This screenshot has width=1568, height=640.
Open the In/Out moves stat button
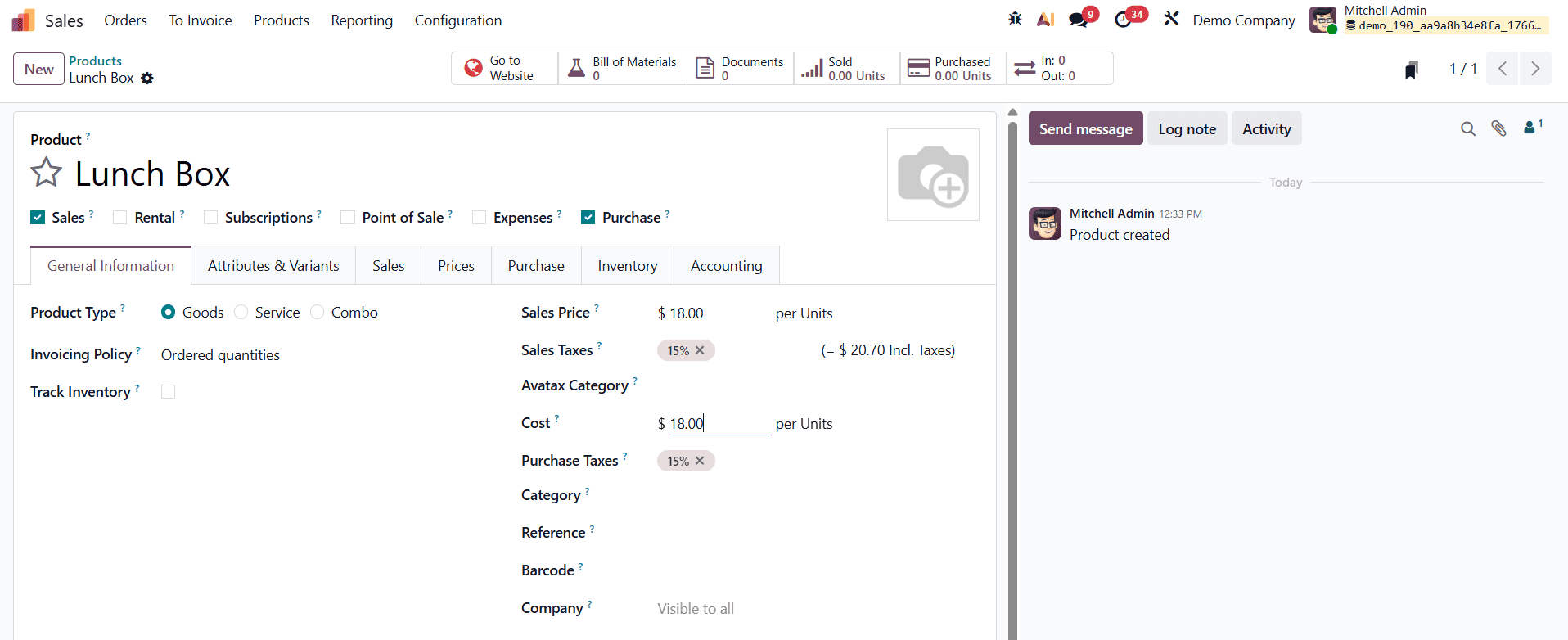coord(1060,69)
